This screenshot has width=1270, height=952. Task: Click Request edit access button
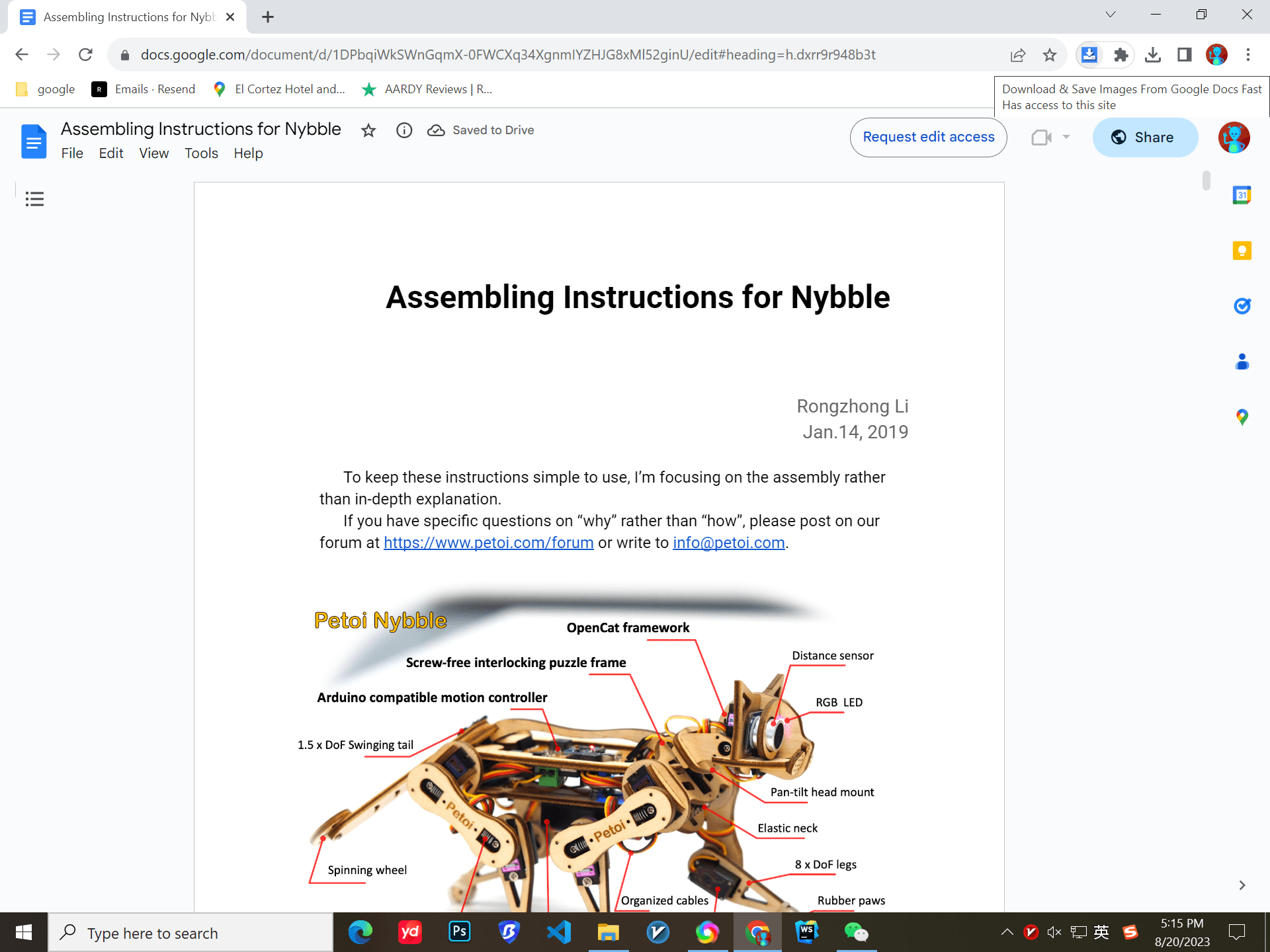(x=928, y=137)
